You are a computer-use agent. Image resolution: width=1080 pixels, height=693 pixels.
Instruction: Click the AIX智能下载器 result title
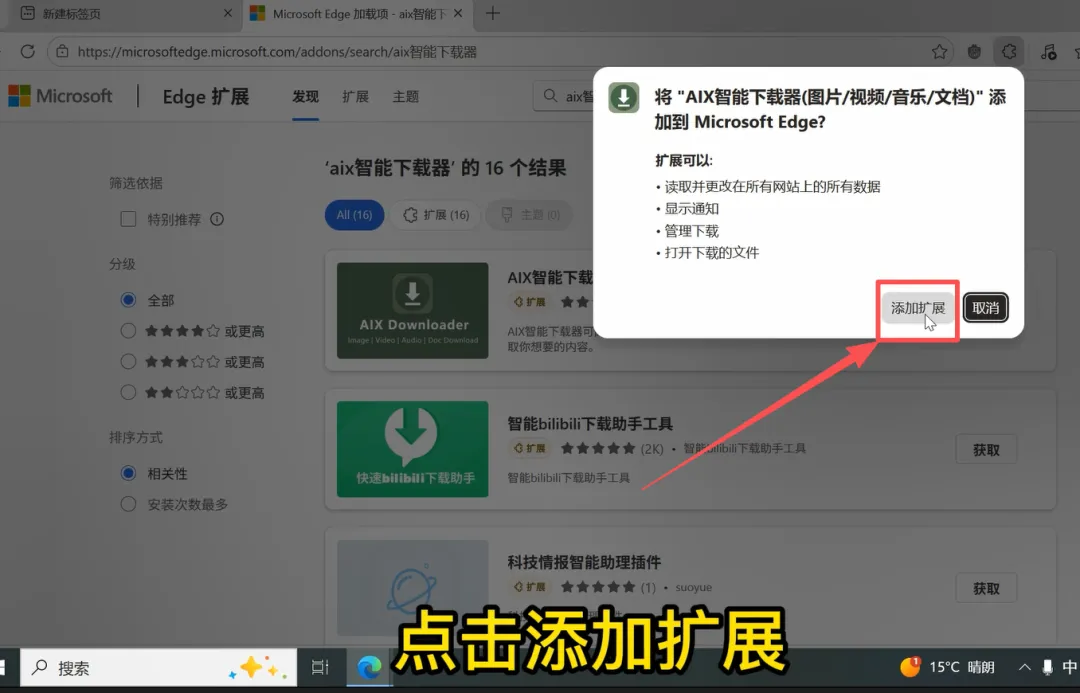(550, 278)
